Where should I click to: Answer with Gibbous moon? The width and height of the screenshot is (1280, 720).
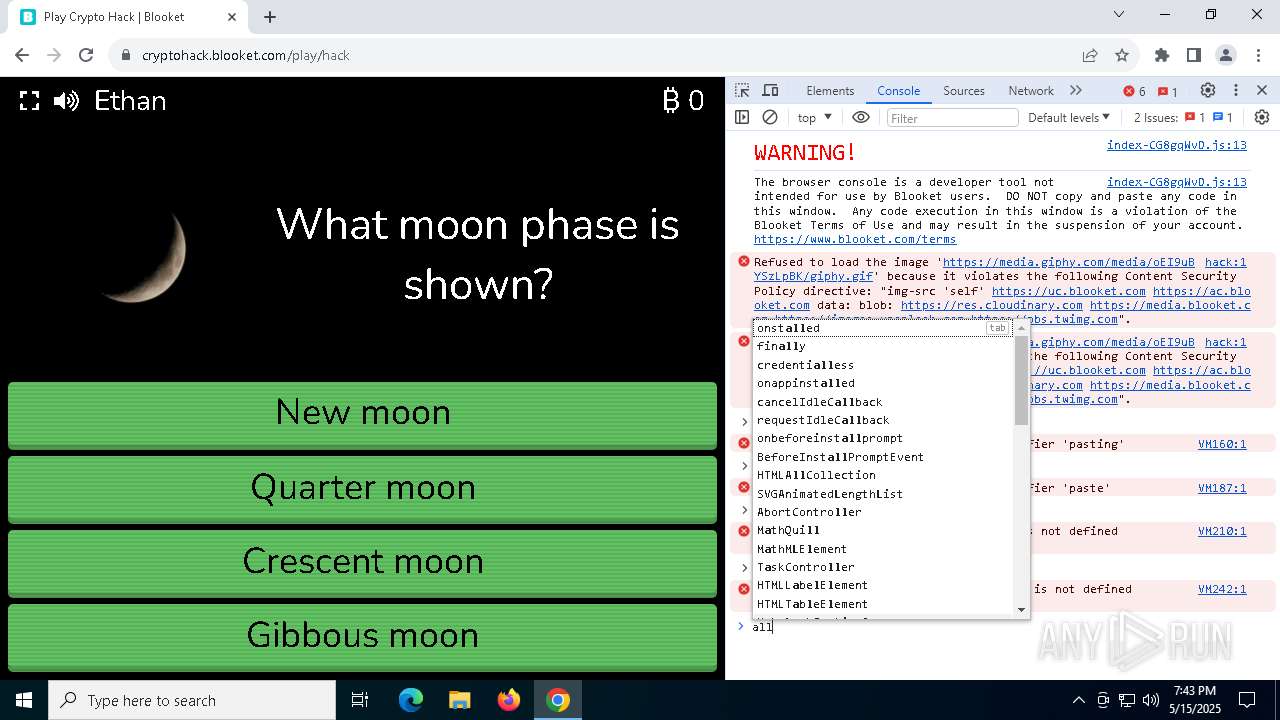tap(362, 636)
